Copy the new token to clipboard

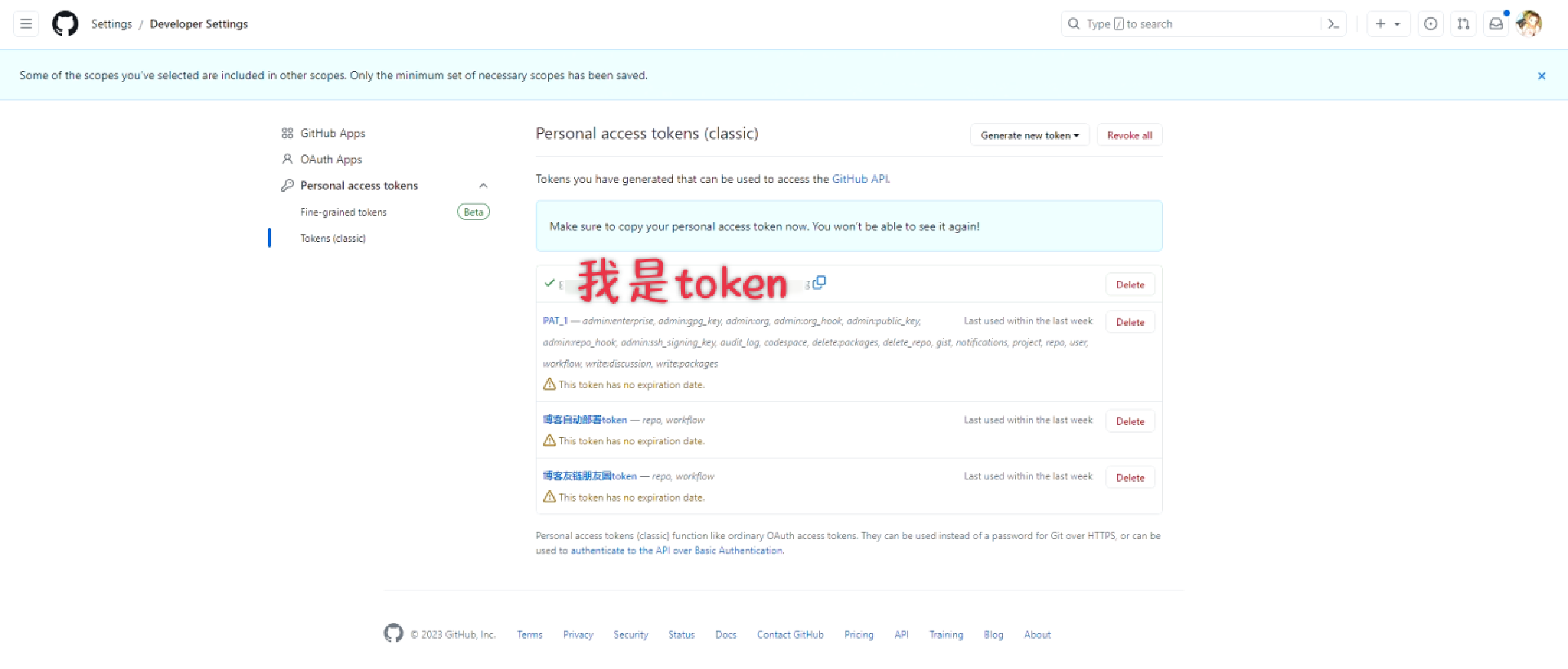click(819, 282)
